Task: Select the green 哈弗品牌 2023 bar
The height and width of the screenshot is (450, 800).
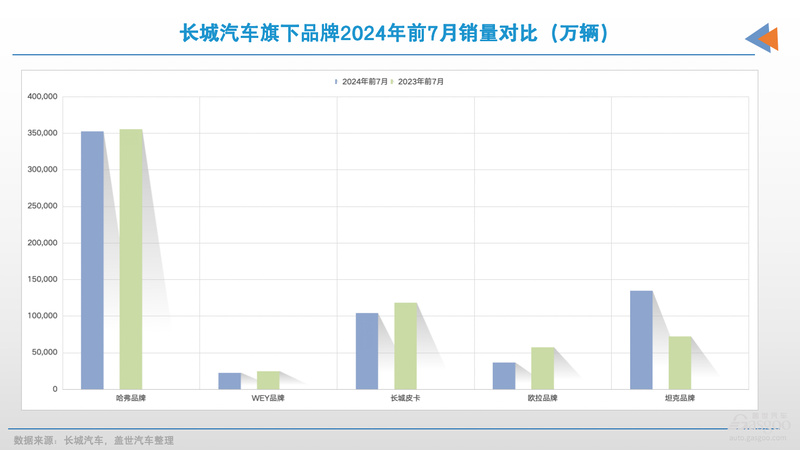Action: (131, 259)
